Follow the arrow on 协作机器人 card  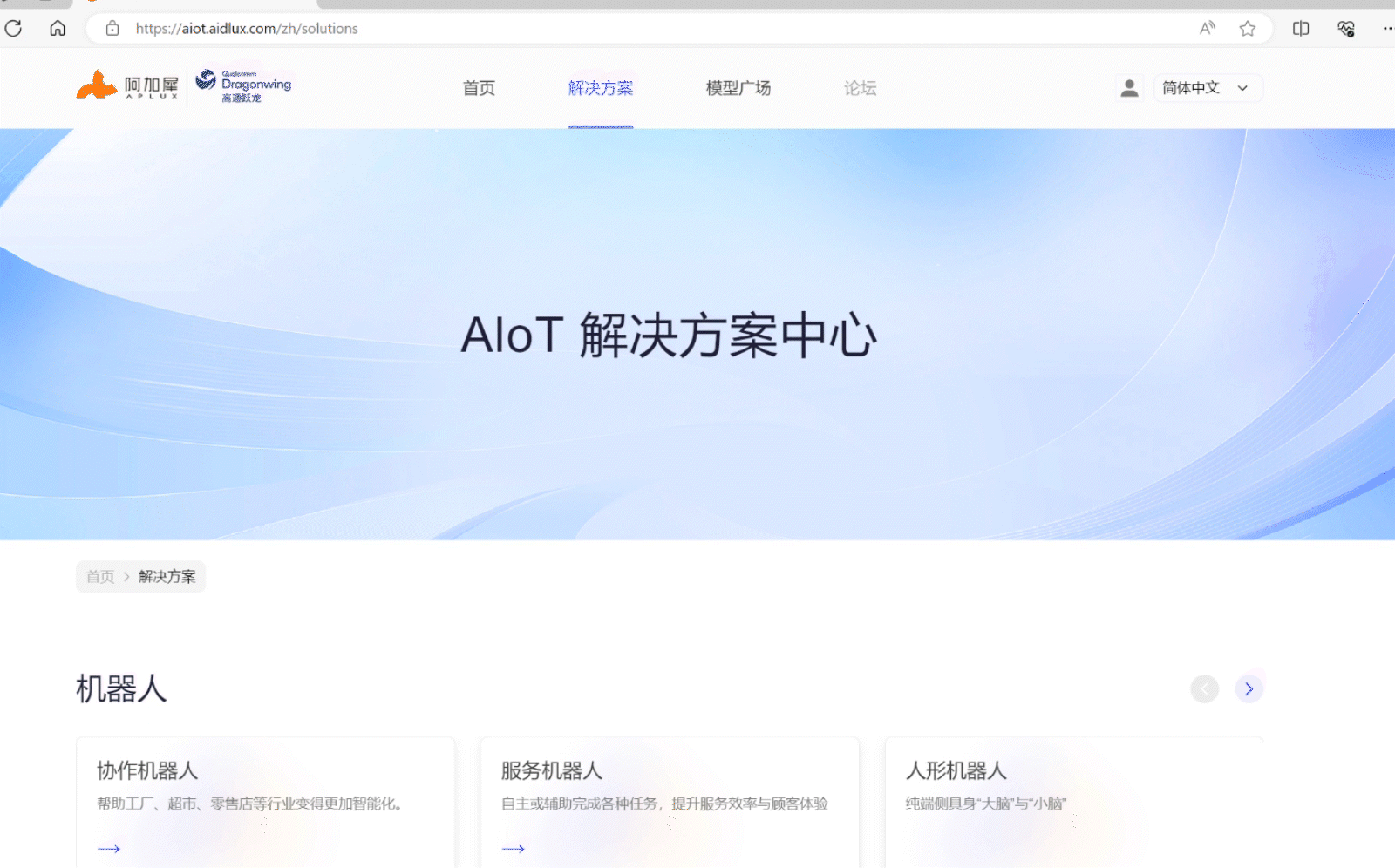[109, 849]
